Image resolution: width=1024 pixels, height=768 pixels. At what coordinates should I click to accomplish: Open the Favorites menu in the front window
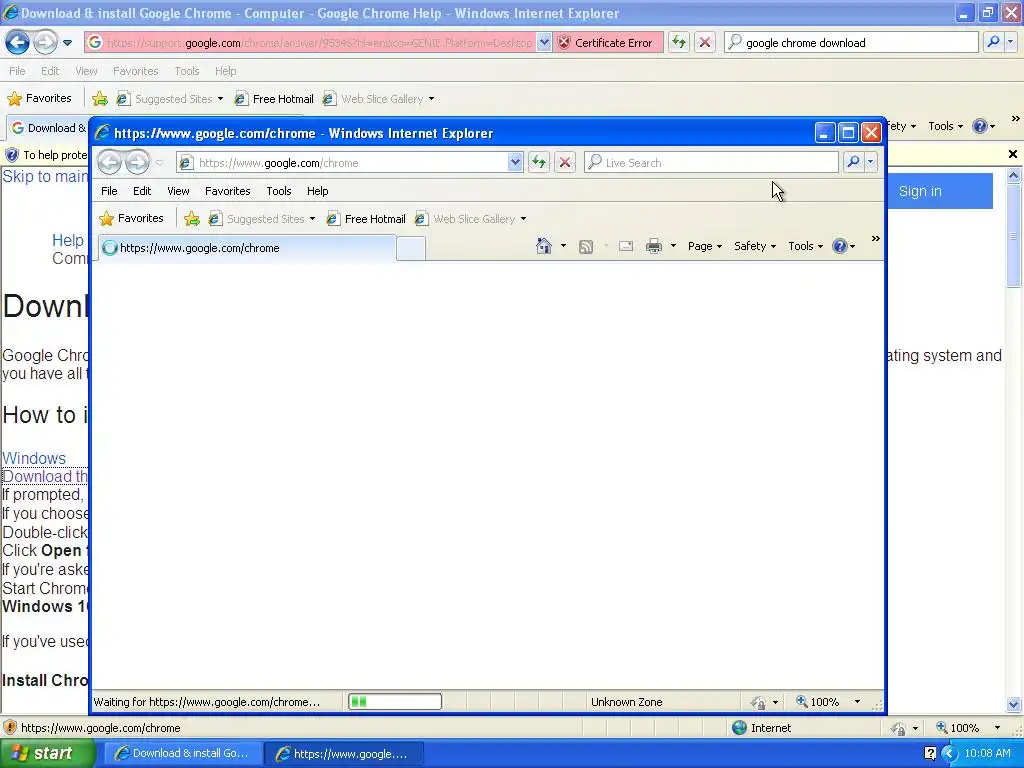coord(227,191)
